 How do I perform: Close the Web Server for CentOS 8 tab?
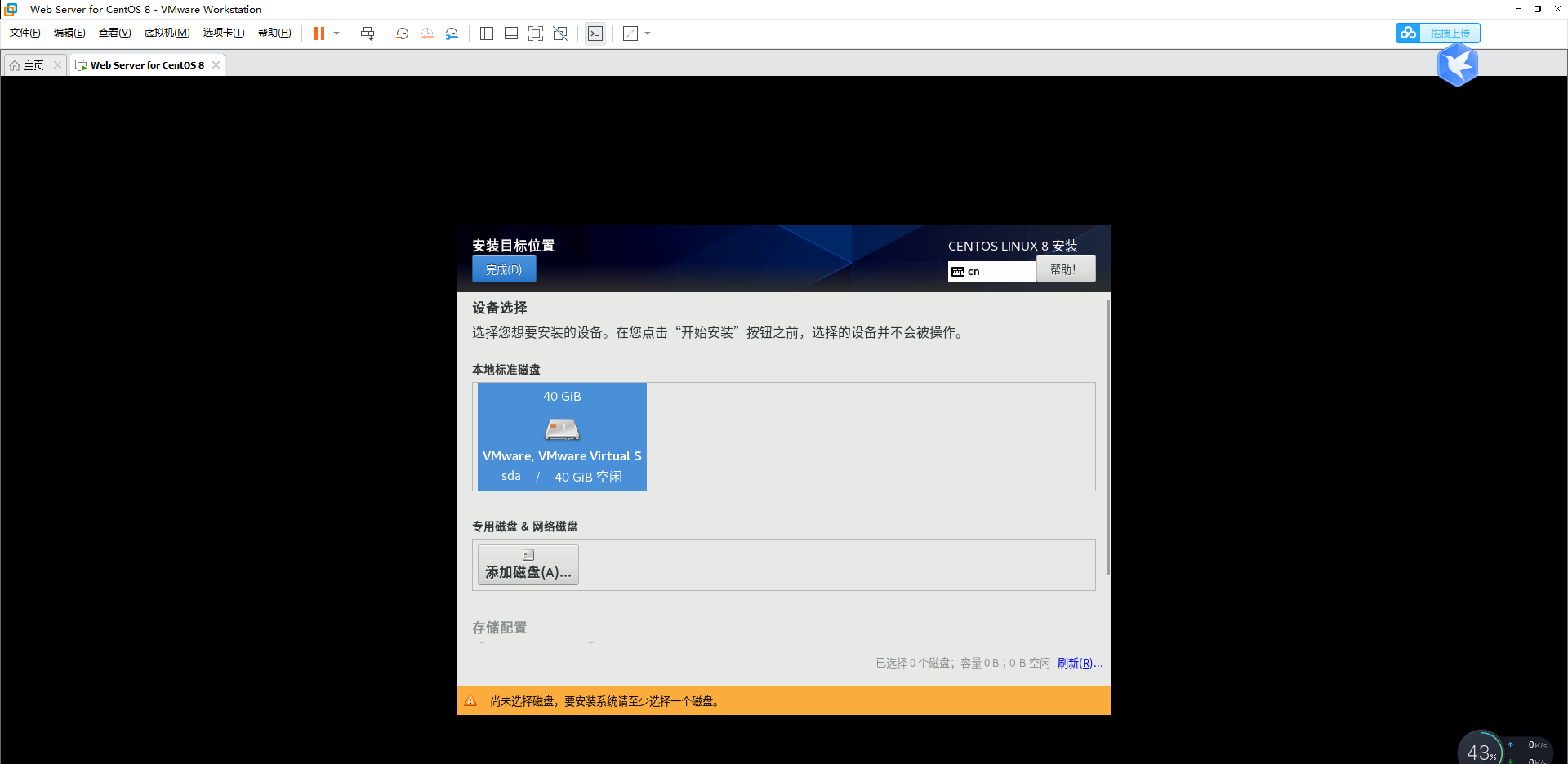[216, 65]
